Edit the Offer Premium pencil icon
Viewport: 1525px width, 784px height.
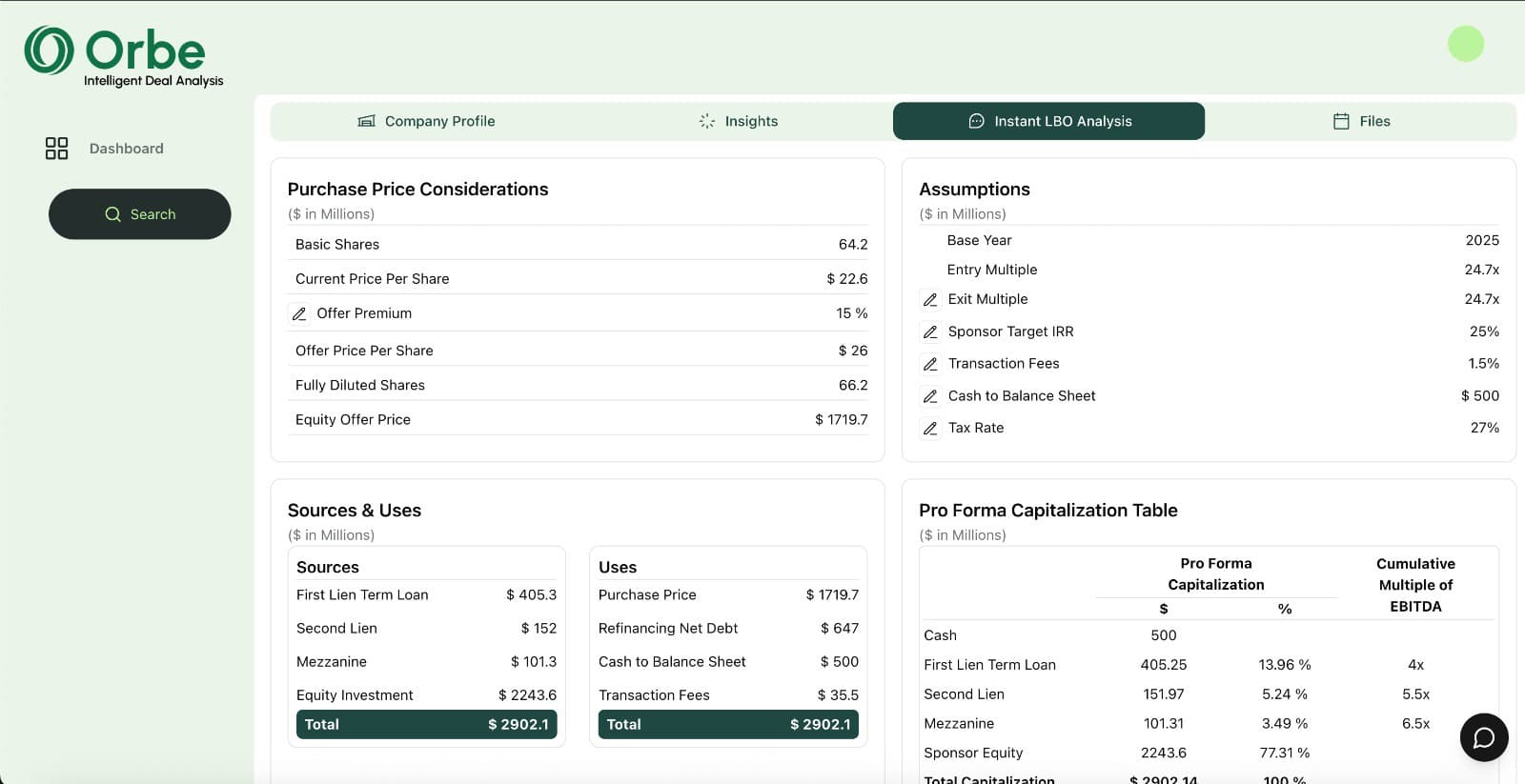tap(299, 313)
